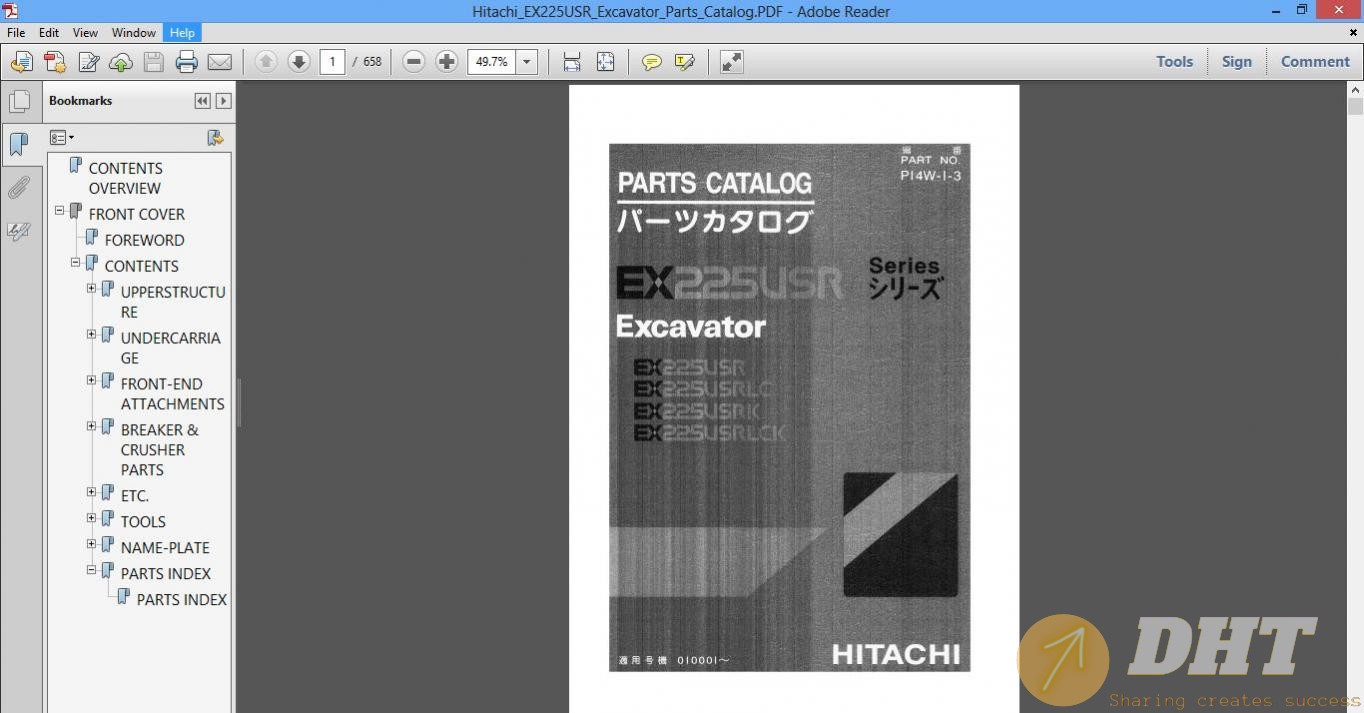The width and height of the screenshot is (1364, 713).
Task: Click the Create PDF online icon
Action: (x=55, y=62)
